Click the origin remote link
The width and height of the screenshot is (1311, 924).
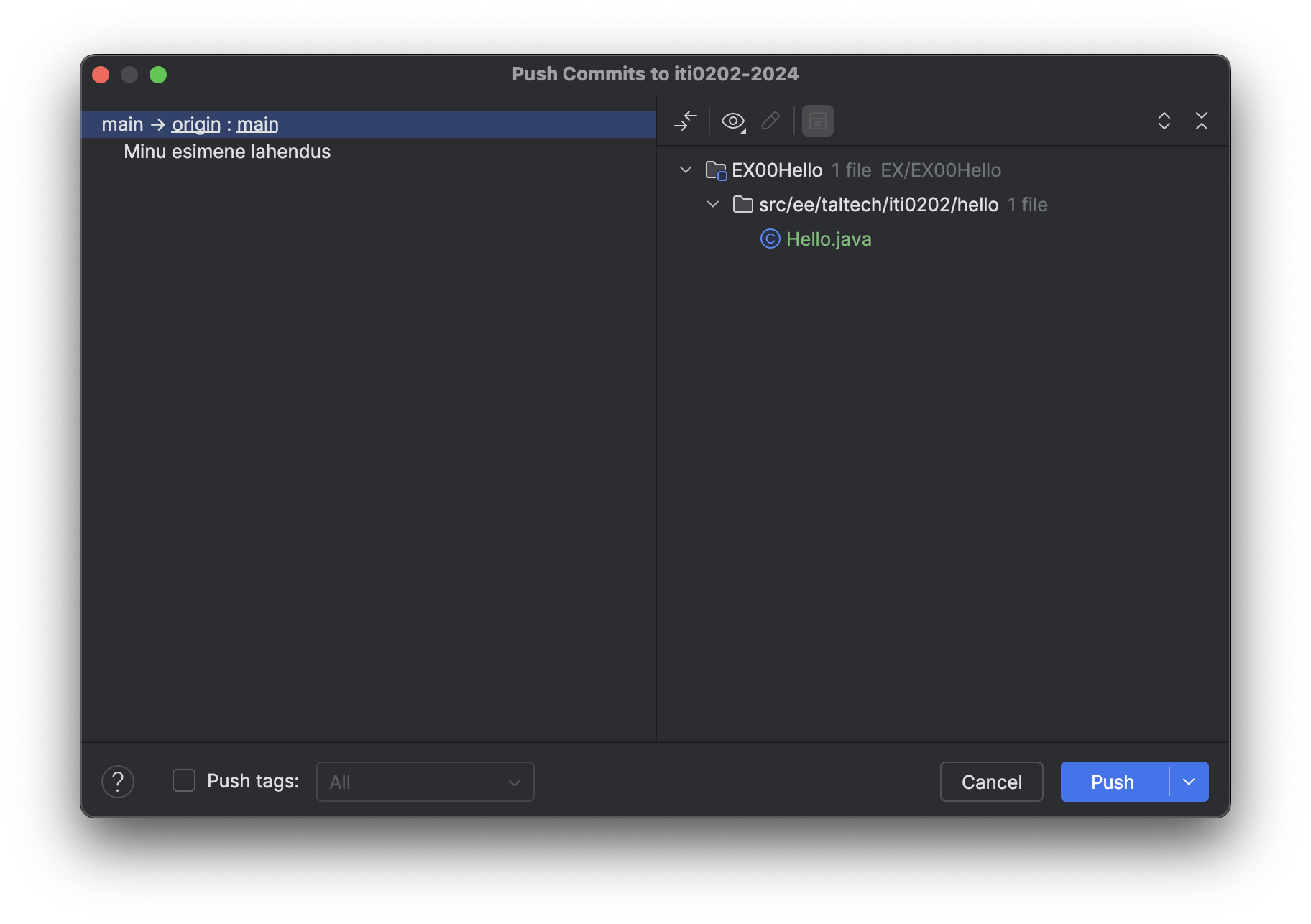click(195, 124)
